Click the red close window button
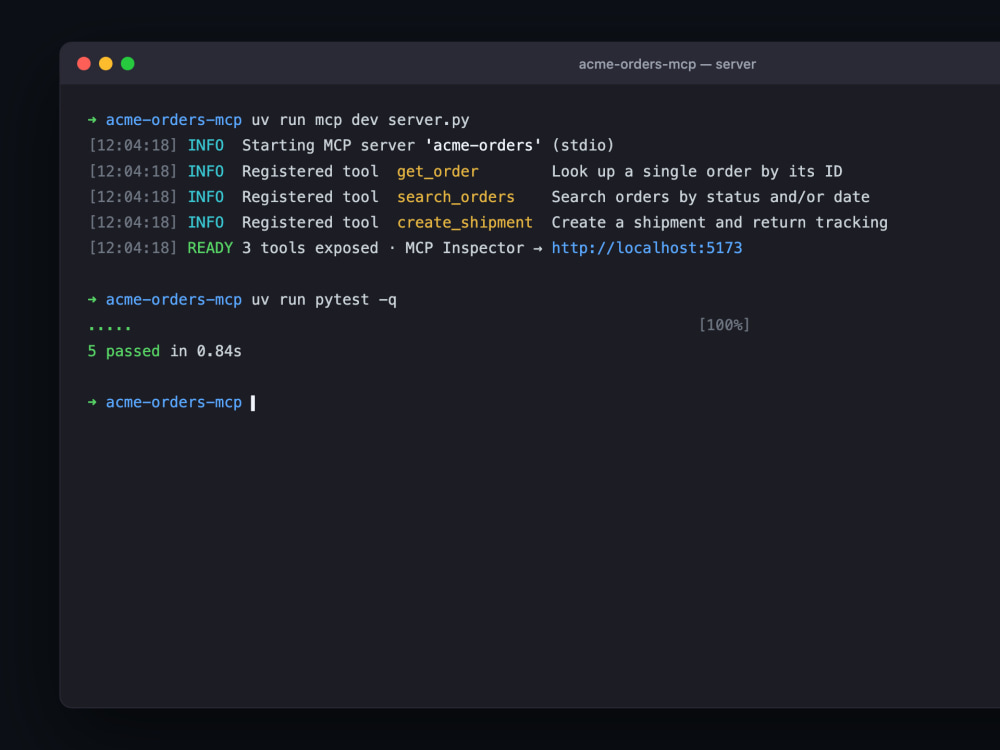The height and width of the screenshot is (750, 1000). click(x=84, y=64)
